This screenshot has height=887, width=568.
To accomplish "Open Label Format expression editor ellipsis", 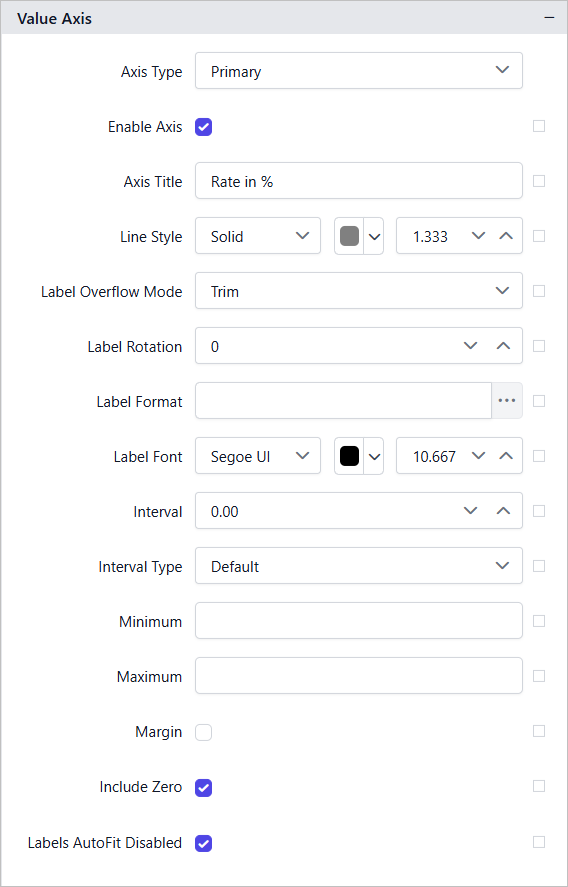I will [506, 401].
